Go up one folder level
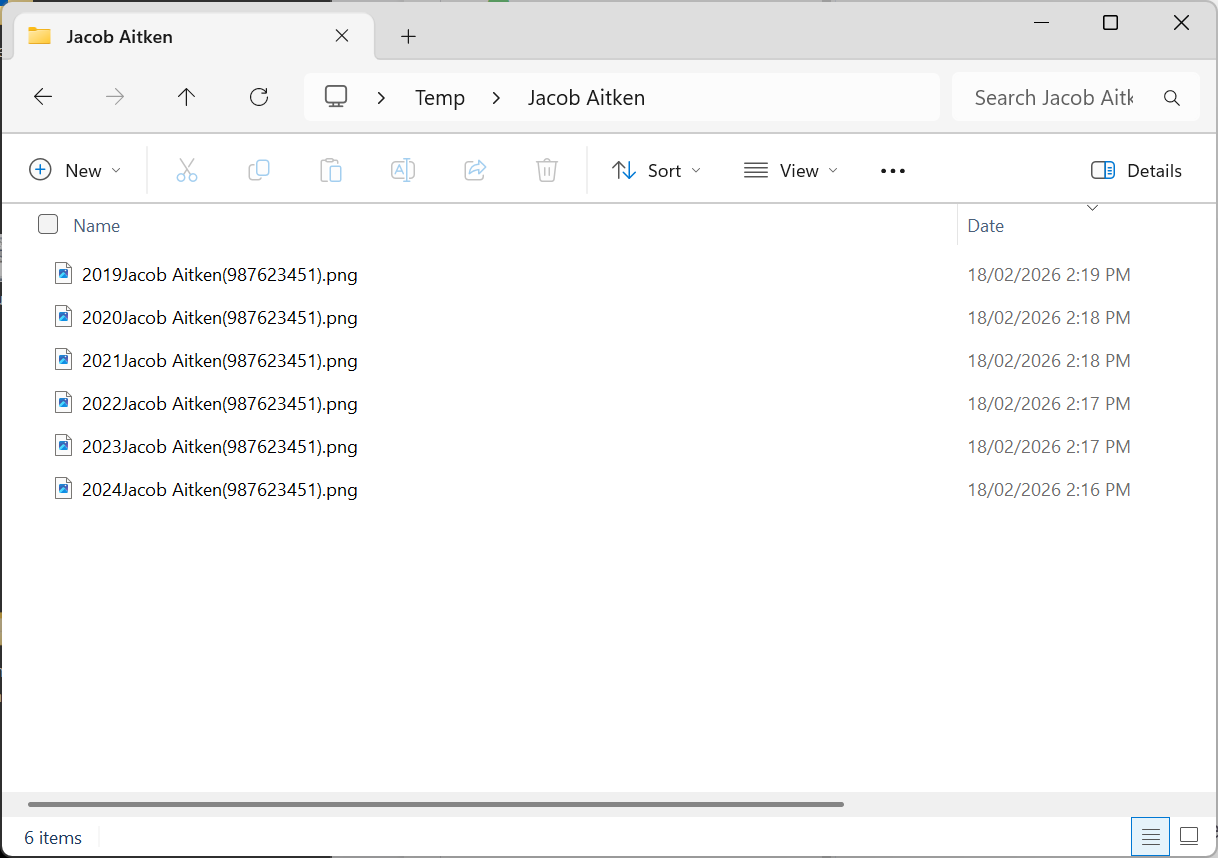This screenshot has width=1218, height=858. tap(186, 96)
